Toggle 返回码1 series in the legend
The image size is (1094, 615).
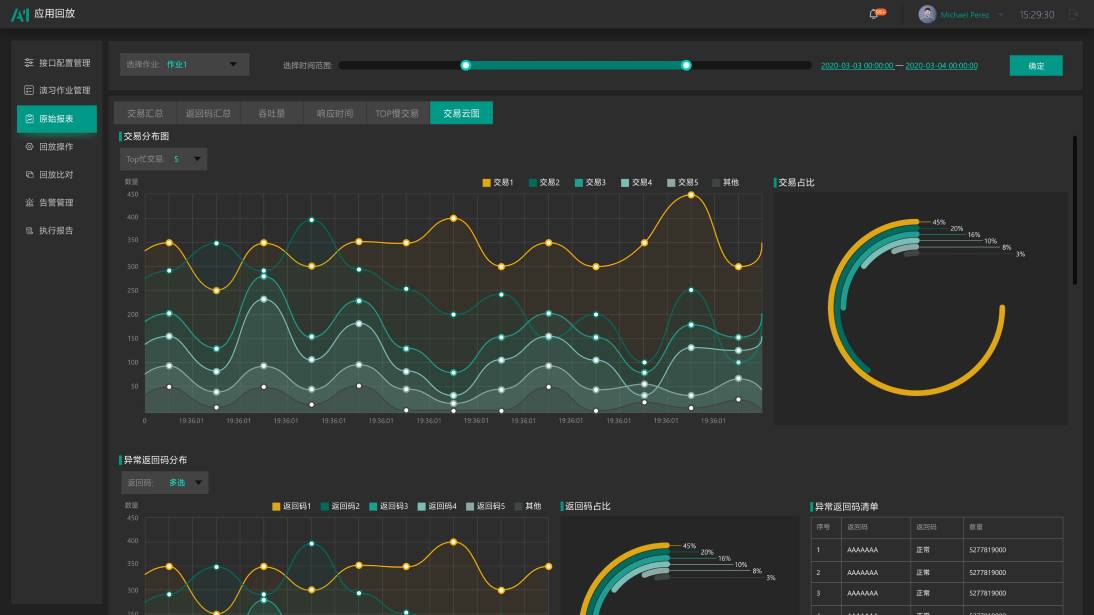click(291, 506)
